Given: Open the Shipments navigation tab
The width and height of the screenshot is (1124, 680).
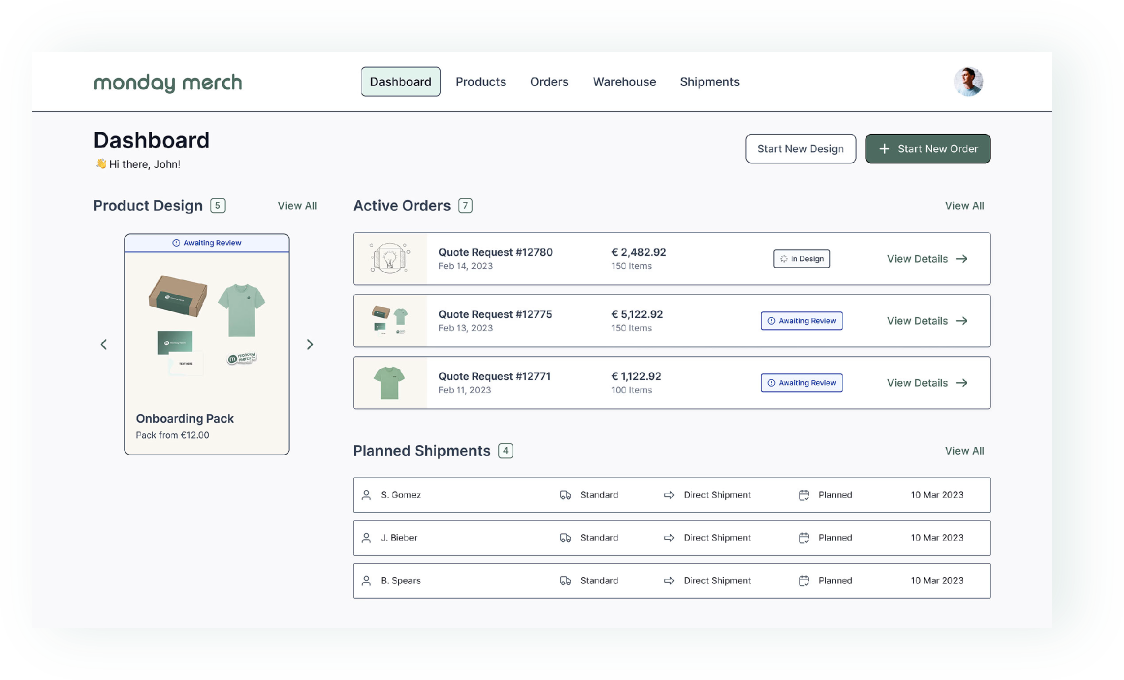Looking at the screenshot, I should tap(709, 82).
